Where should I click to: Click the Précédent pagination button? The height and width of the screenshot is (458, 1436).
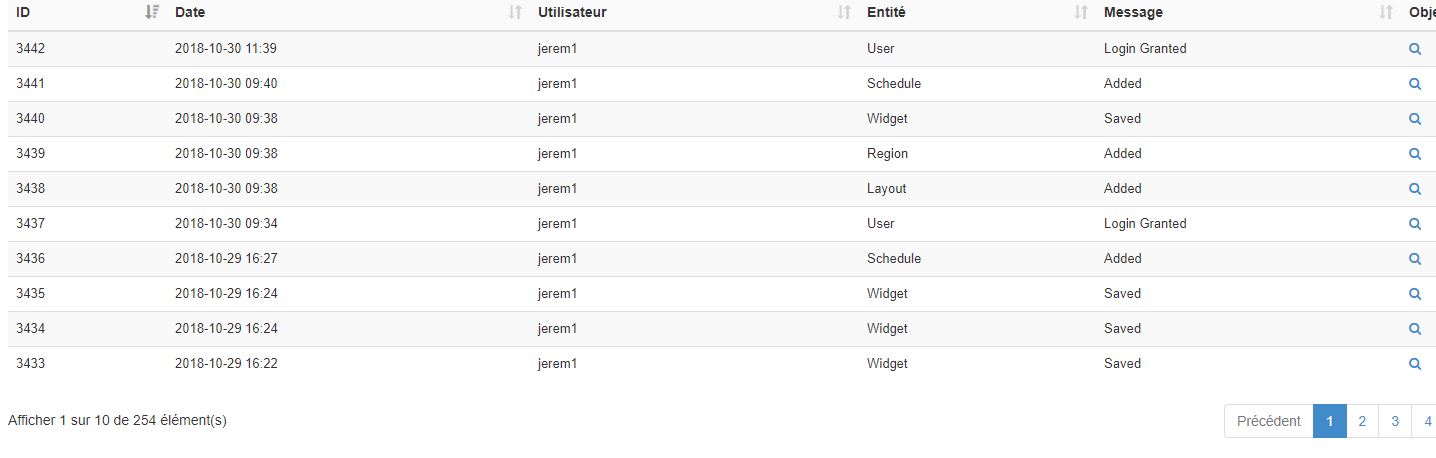click(x=1269, y=421)
